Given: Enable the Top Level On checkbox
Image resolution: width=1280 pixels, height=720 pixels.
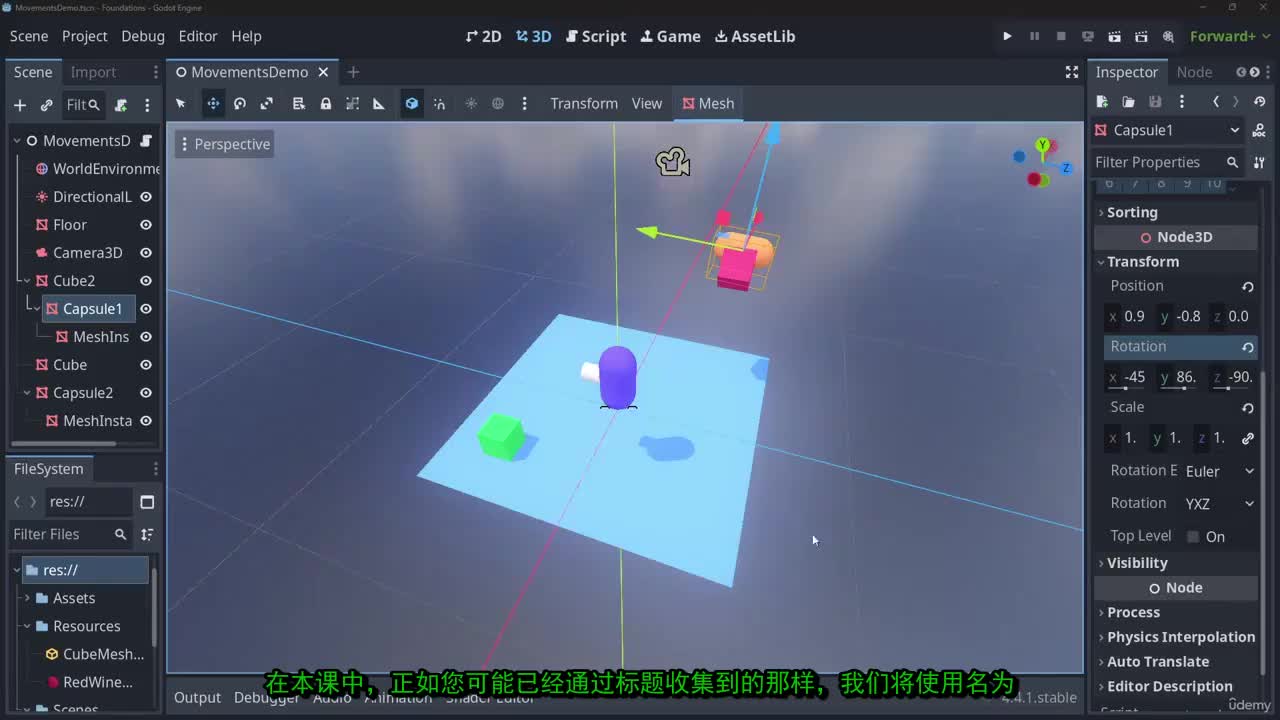Looking at the screenshot, I should [1193, 537].
